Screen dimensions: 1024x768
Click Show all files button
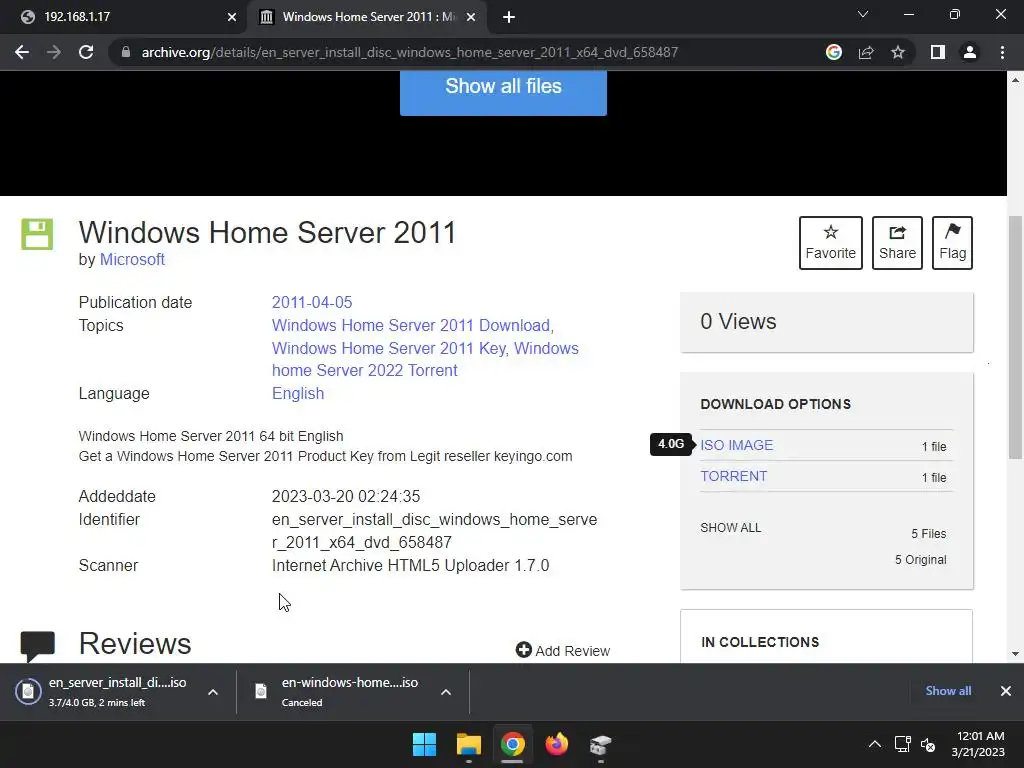coord(503,91)
